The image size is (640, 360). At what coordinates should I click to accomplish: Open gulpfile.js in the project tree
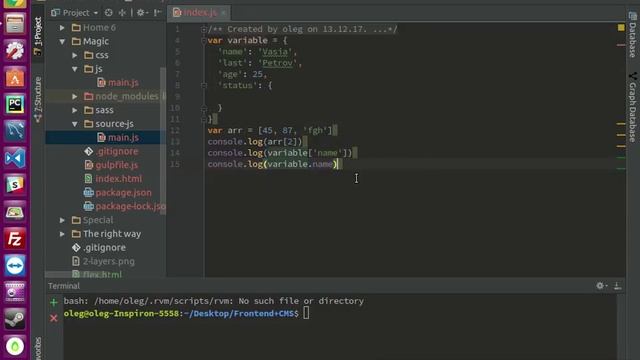[116, 165]
